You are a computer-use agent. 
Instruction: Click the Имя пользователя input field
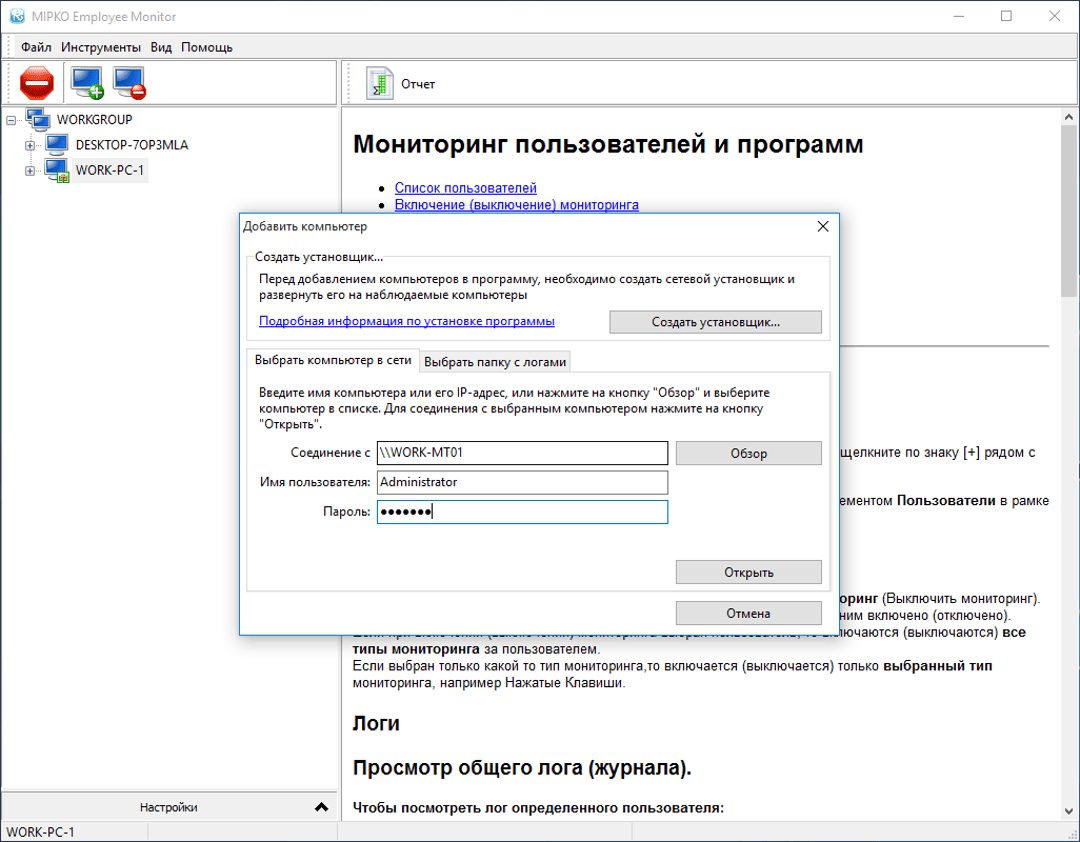click(x=521, y=482)
